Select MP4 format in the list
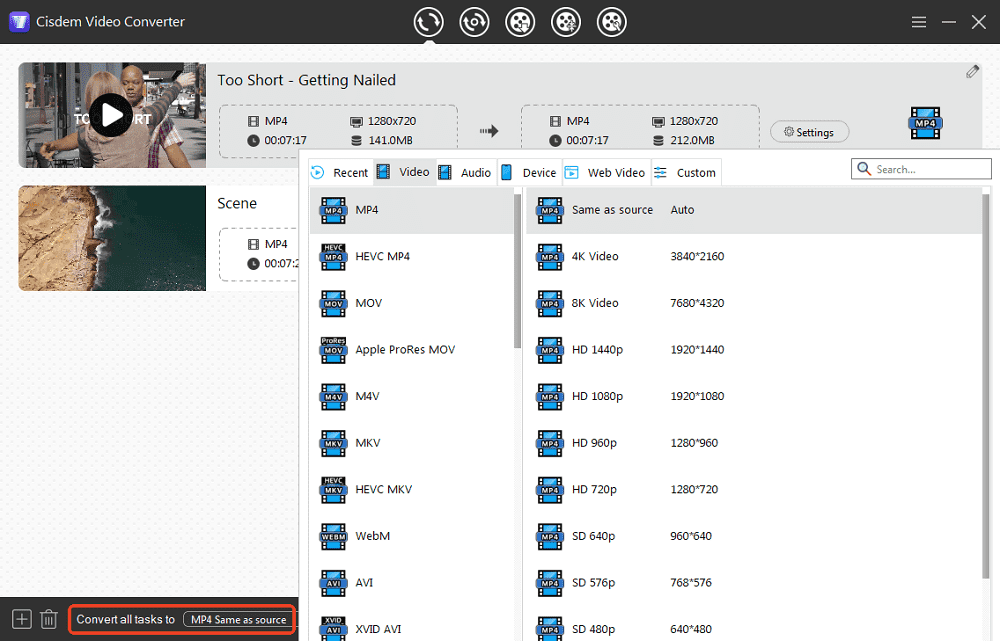 tap(411, 210)
